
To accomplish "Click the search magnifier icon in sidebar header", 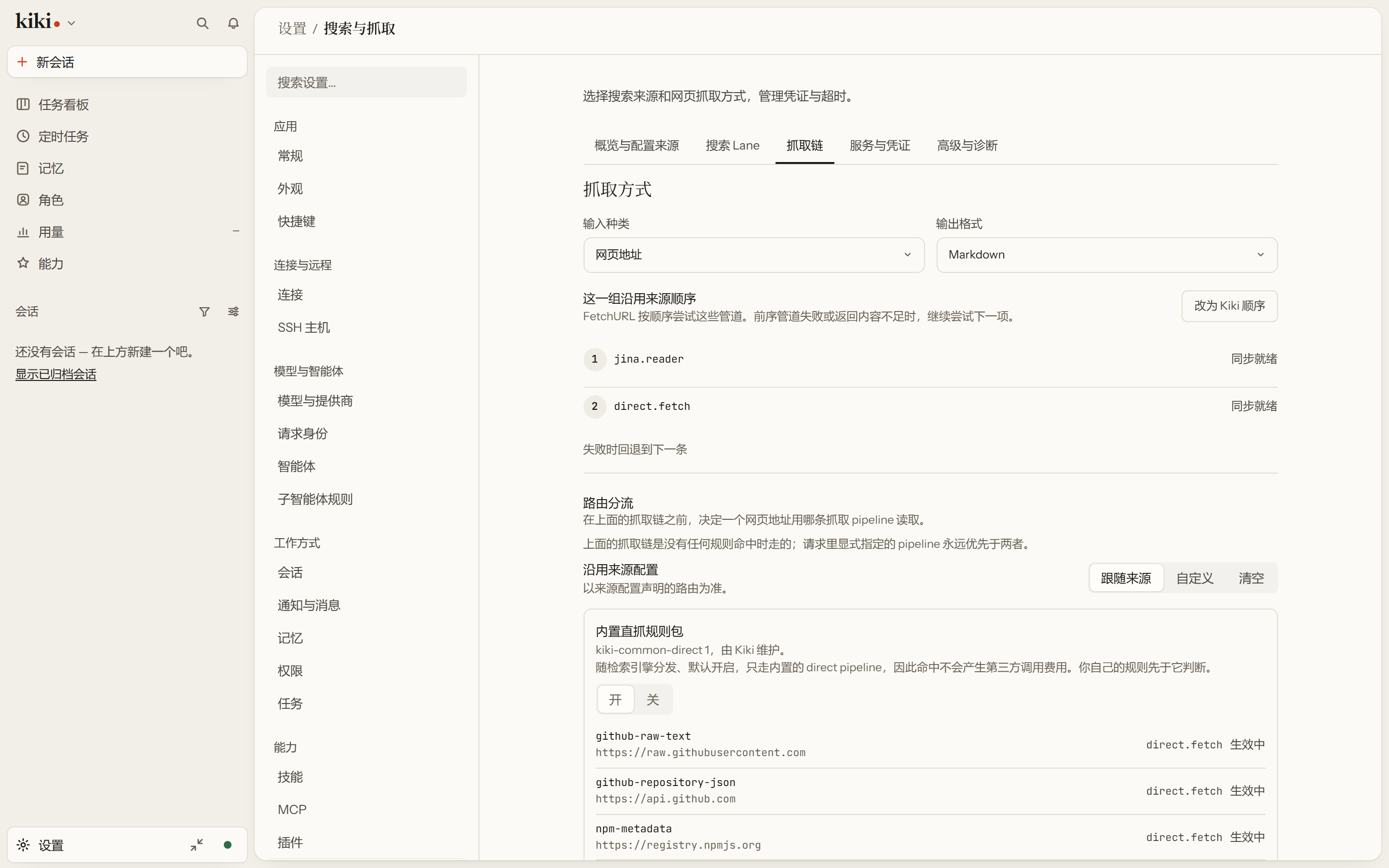I will tap(202, 23).
